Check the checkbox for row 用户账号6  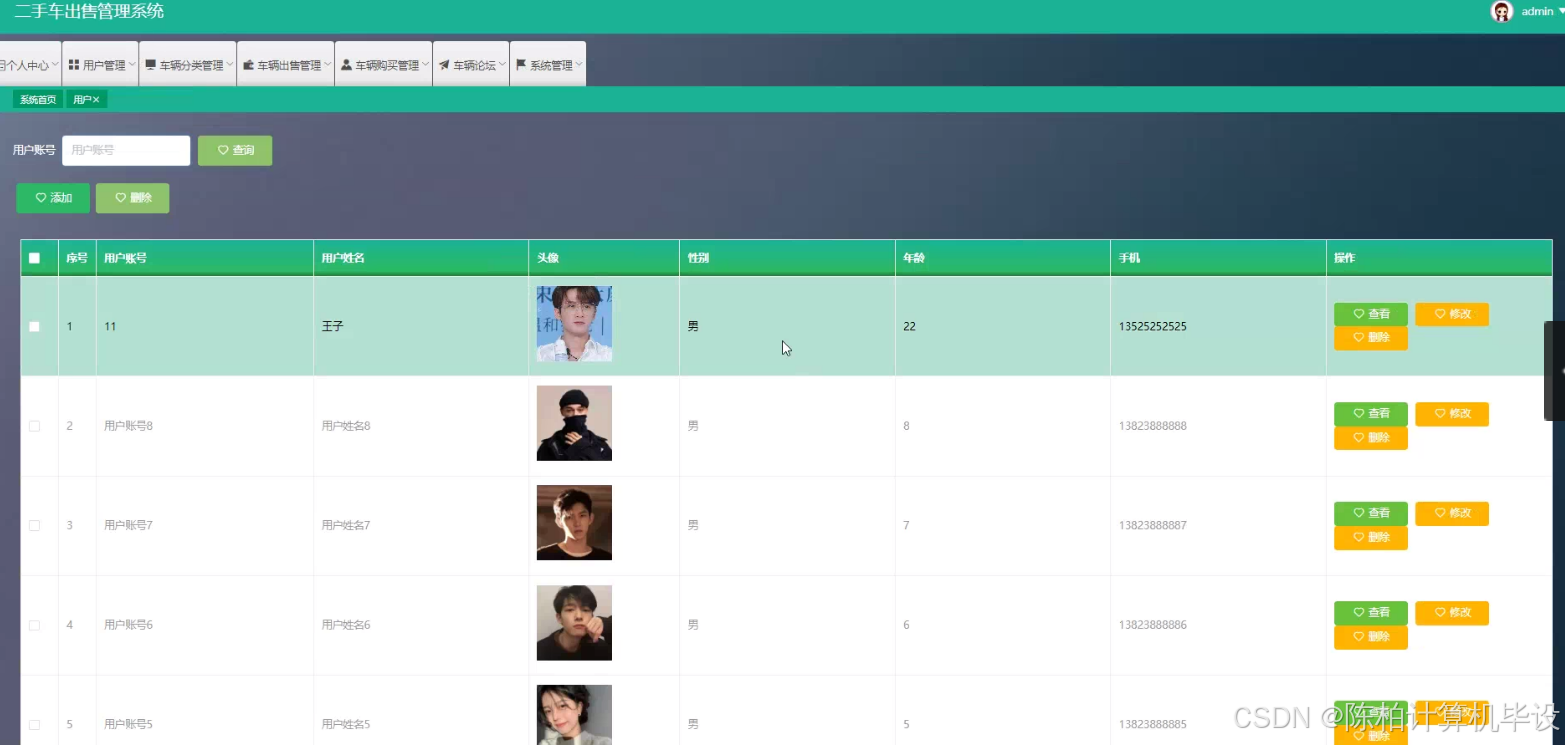[35, 625]
